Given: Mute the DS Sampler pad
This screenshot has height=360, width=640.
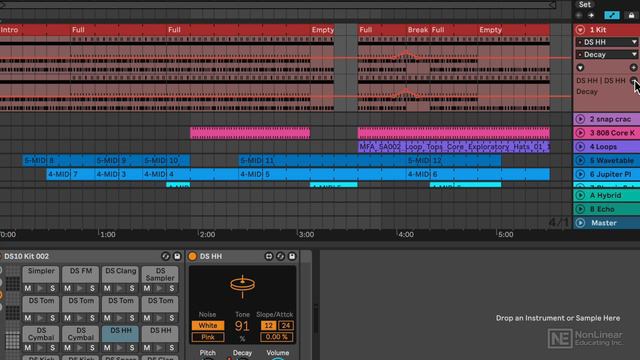Looking at the screenshot, I should (x=147, y=288).
